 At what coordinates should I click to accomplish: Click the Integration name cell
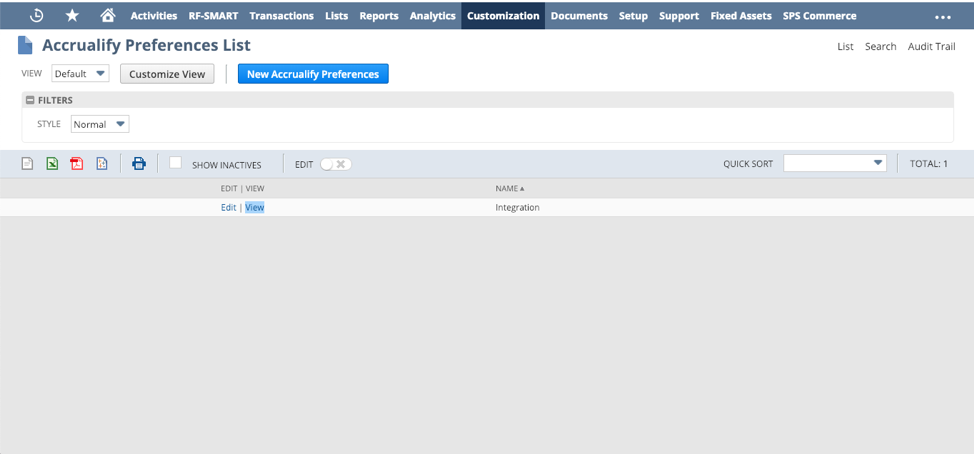pos(517,207)
